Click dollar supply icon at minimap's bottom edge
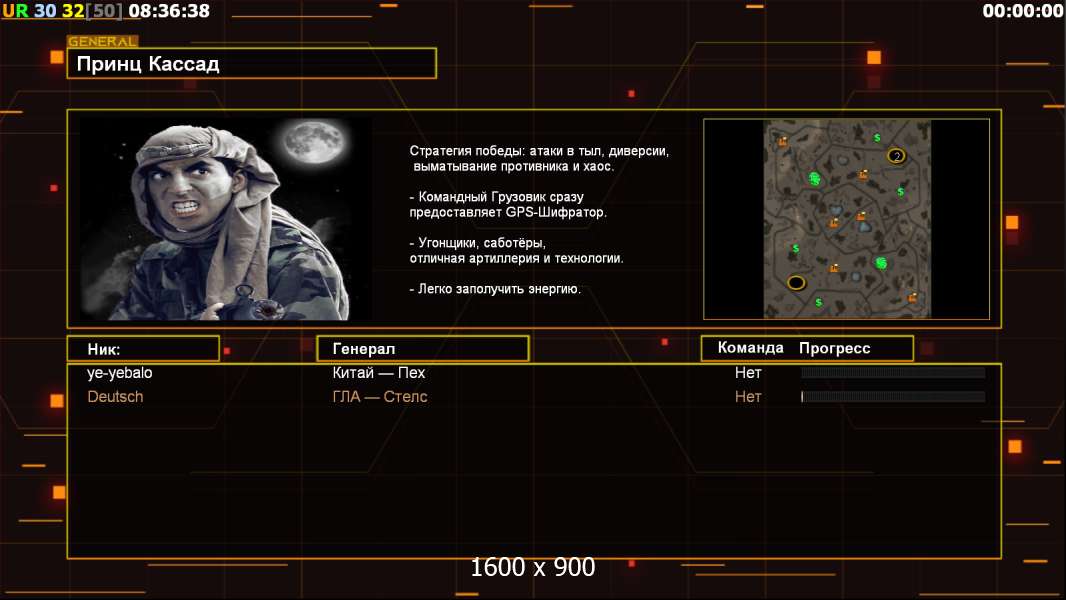The width and height of the screenshot is (1066, 600). point(819,302)
